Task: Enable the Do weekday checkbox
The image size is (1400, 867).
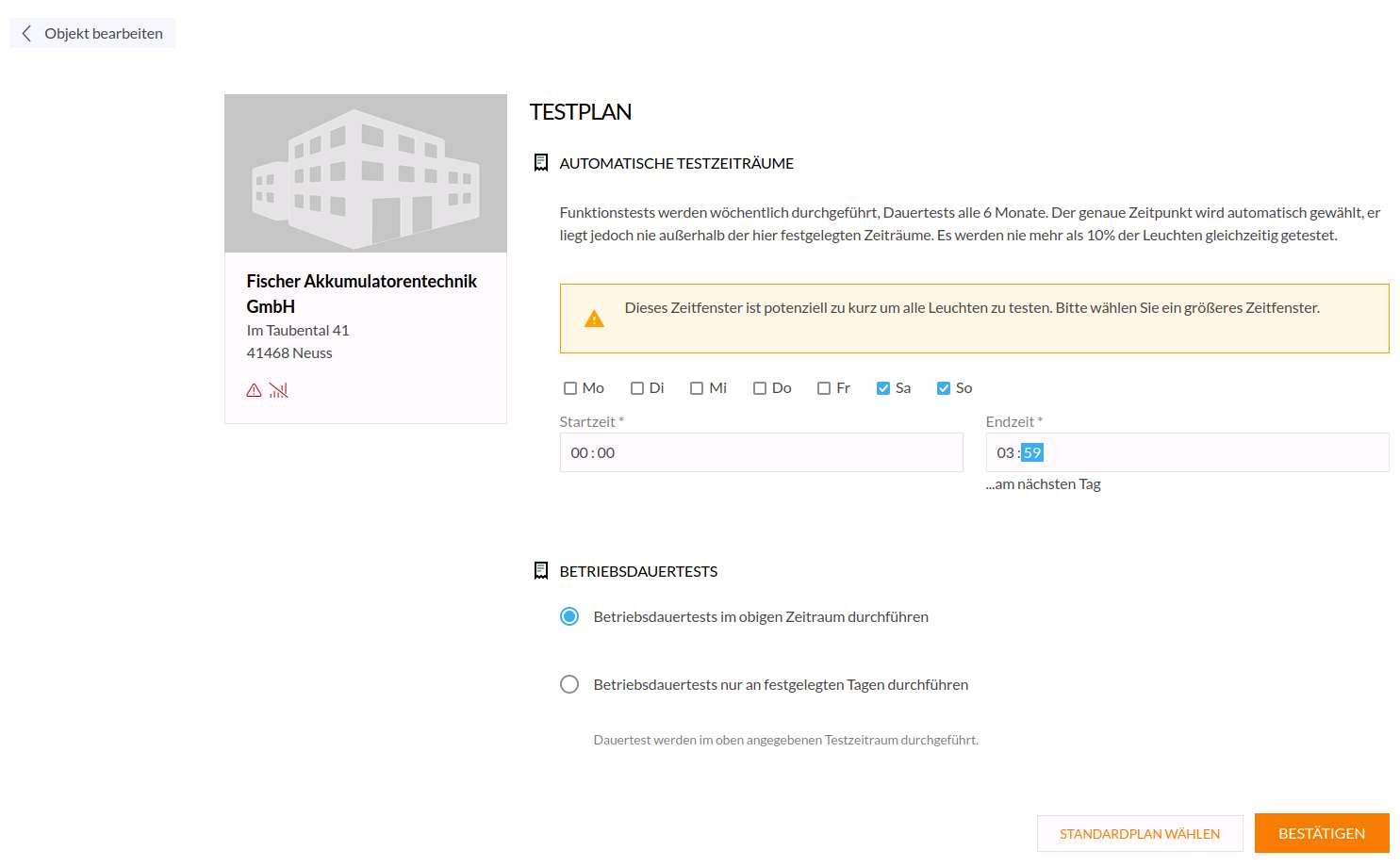Action: (760, 388)
